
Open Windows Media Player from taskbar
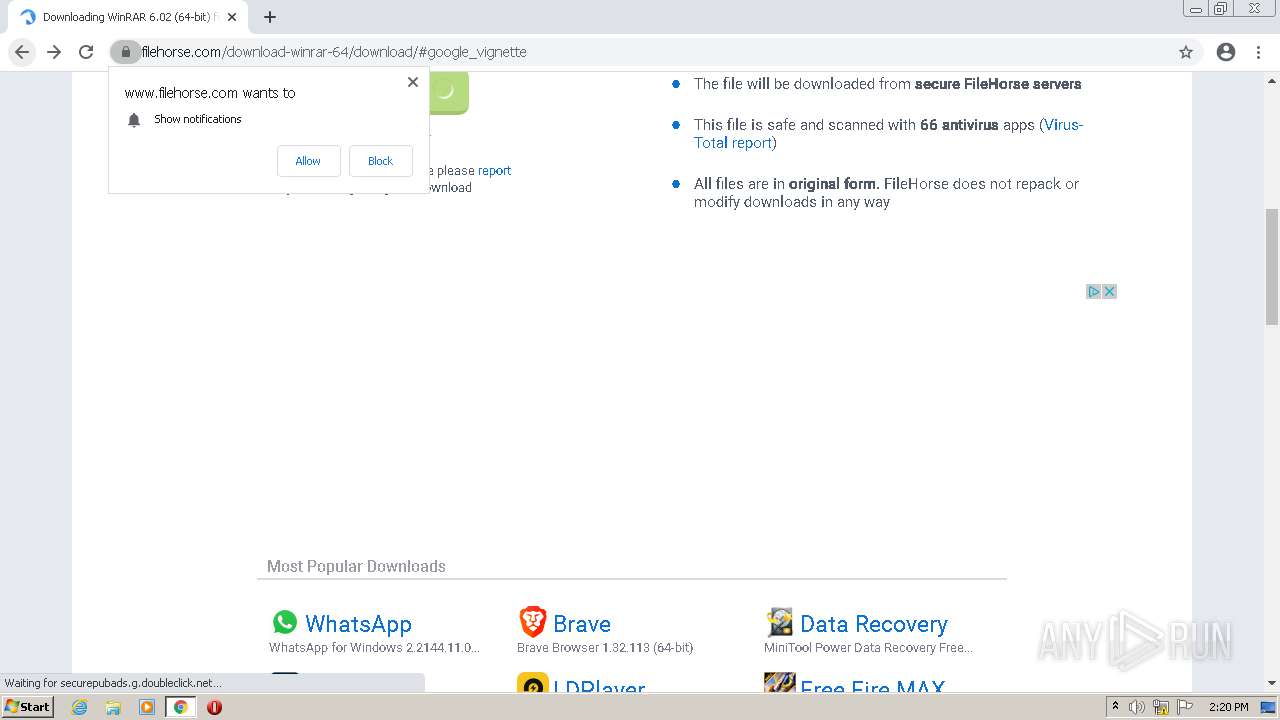tap(147, 707)
